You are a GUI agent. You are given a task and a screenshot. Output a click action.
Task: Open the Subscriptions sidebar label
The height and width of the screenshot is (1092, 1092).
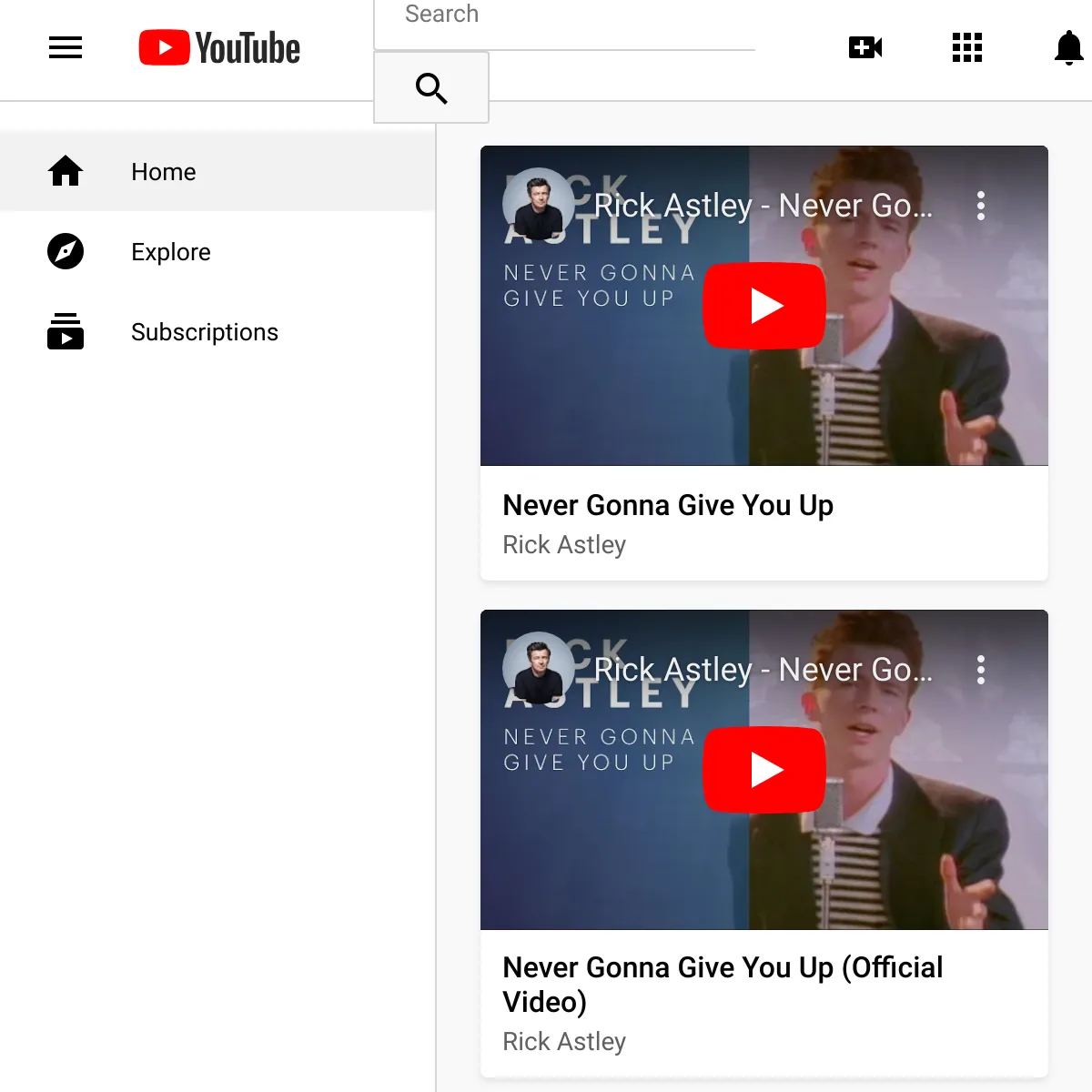point(205,332)
